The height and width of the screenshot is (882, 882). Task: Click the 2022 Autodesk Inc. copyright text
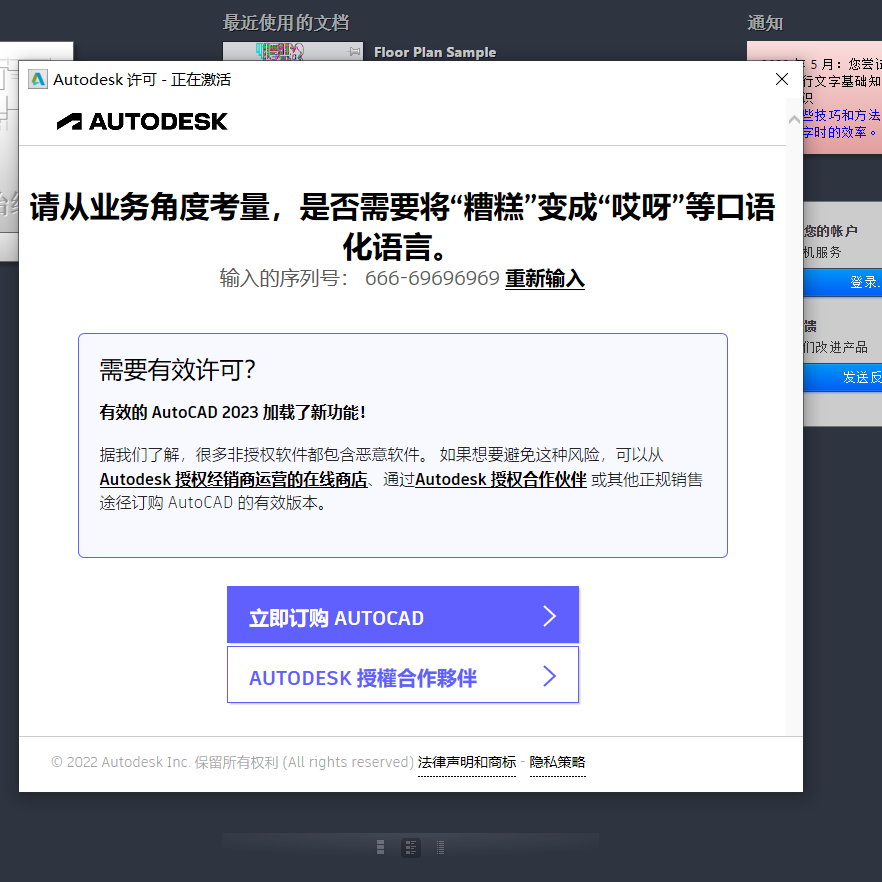232,762
